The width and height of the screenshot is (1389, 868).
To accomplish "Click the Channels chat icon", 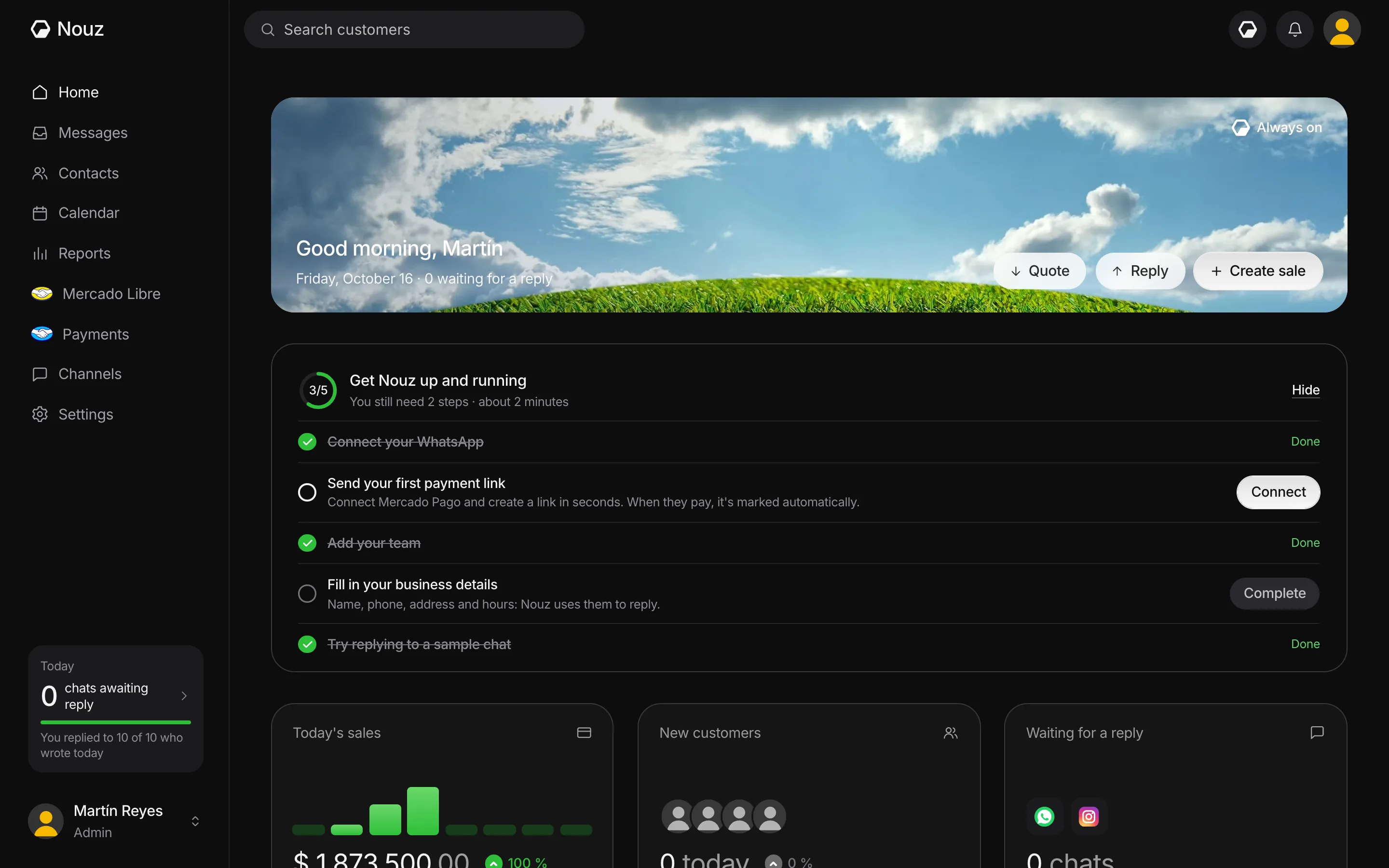I will tap(40, 374).
